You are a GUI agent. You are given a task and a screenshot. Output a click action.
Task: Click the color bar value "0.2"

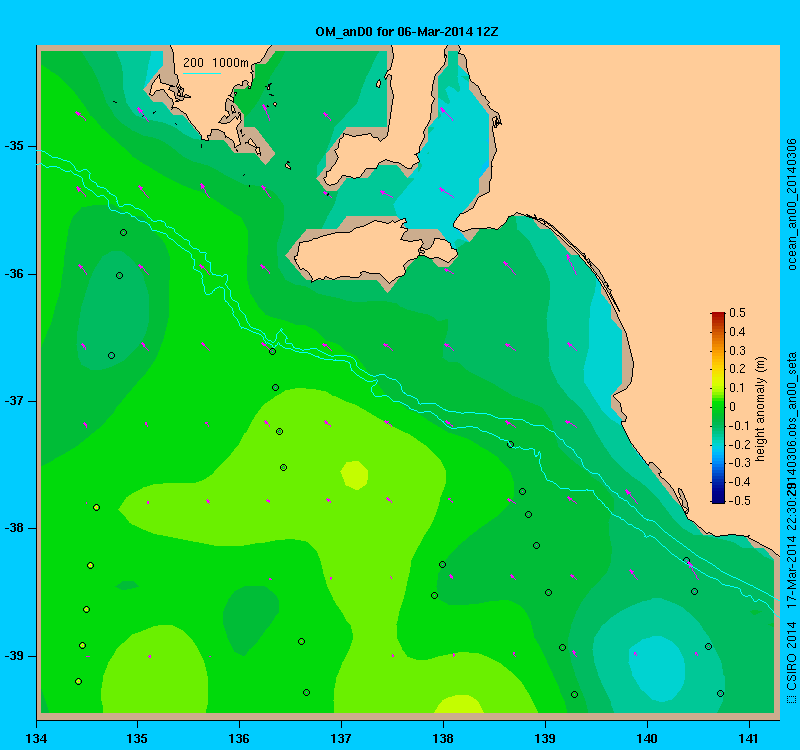(737, 369)
